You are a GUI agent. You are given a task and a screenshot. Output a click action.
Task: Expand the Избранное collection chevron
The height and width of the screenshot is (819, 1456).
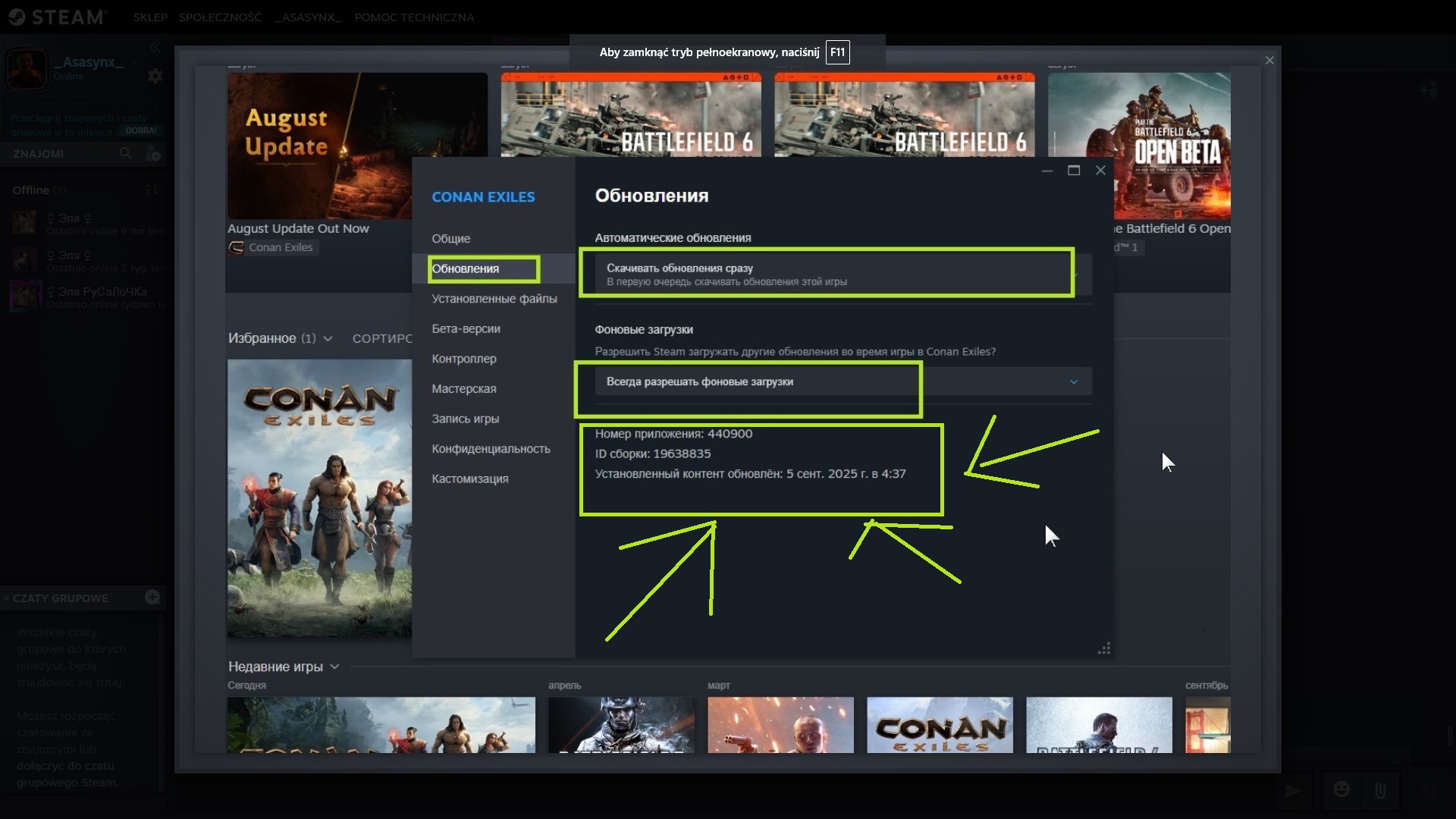coord(328,339)
